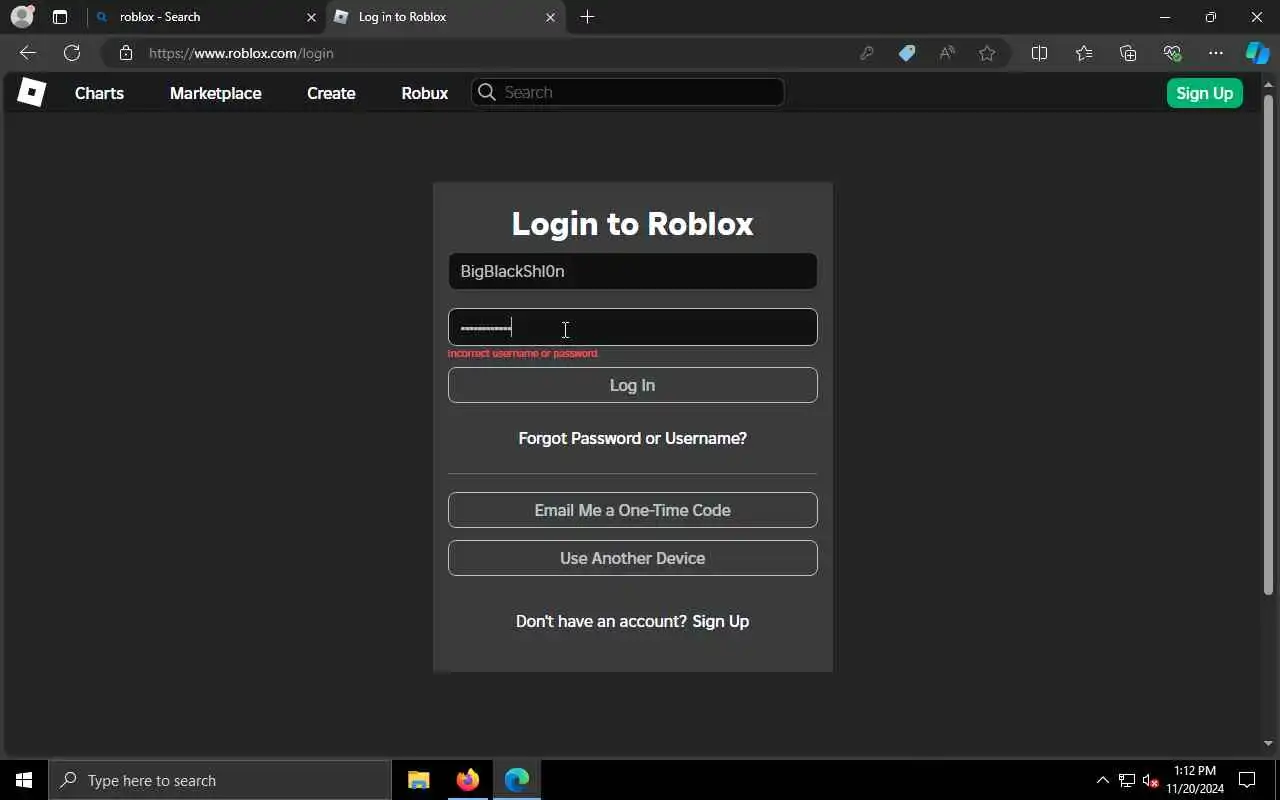Open browser essentials heart icon
Viewport: 1280px width, 800px height.
click(1172, 53)
